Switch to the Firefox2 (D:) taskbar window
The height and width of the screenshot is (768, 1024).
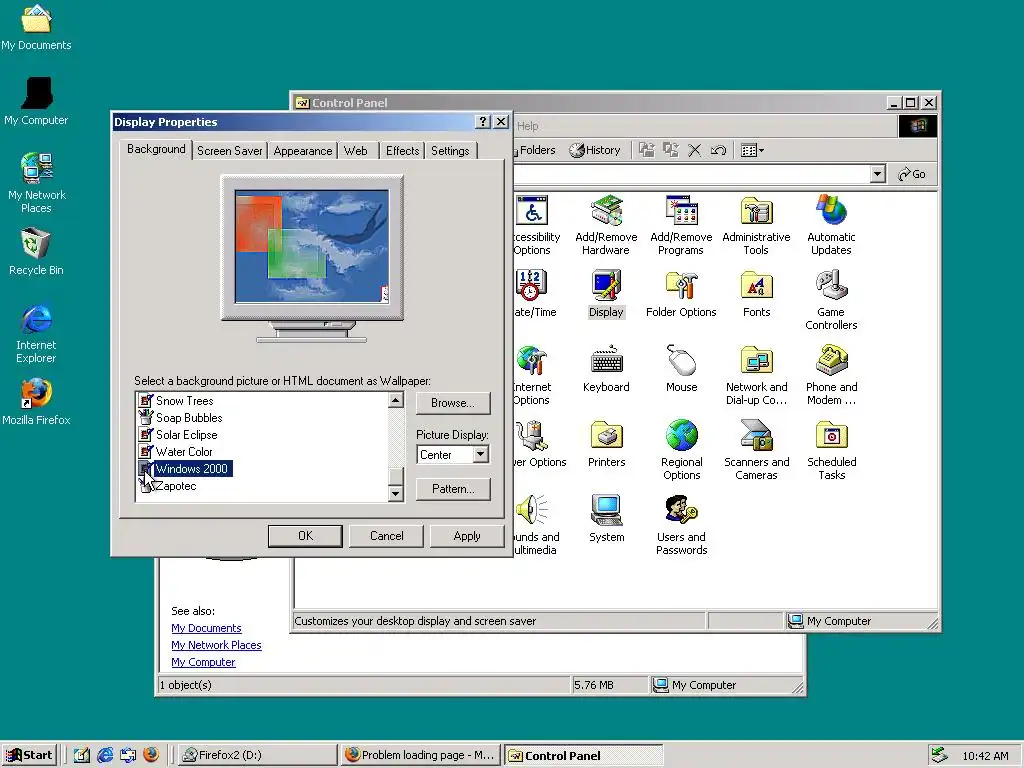(x=257, y=755)
